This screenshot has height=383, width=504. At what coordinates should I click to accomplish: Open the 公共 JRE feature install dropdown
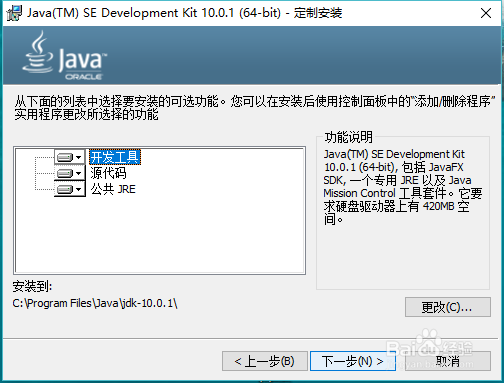coord(70,189)
